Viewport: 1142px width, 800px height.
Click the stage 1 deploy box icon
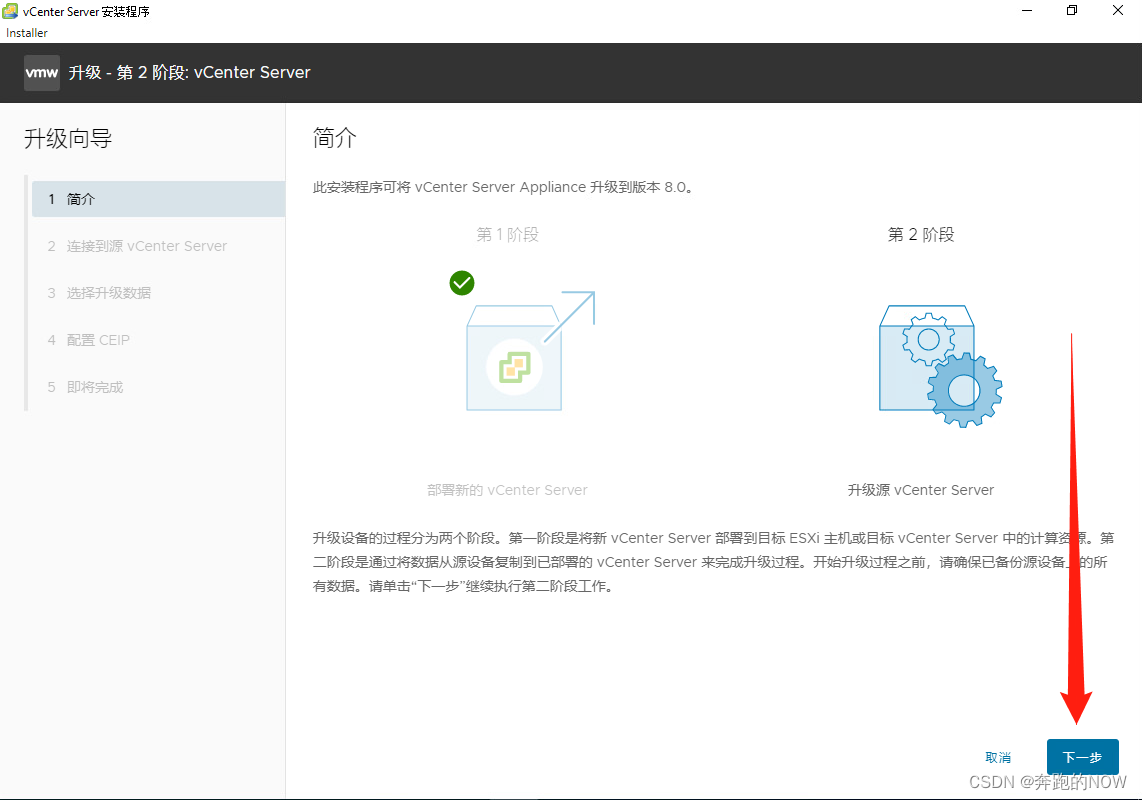pyautogui.click(x=529, y=351)
